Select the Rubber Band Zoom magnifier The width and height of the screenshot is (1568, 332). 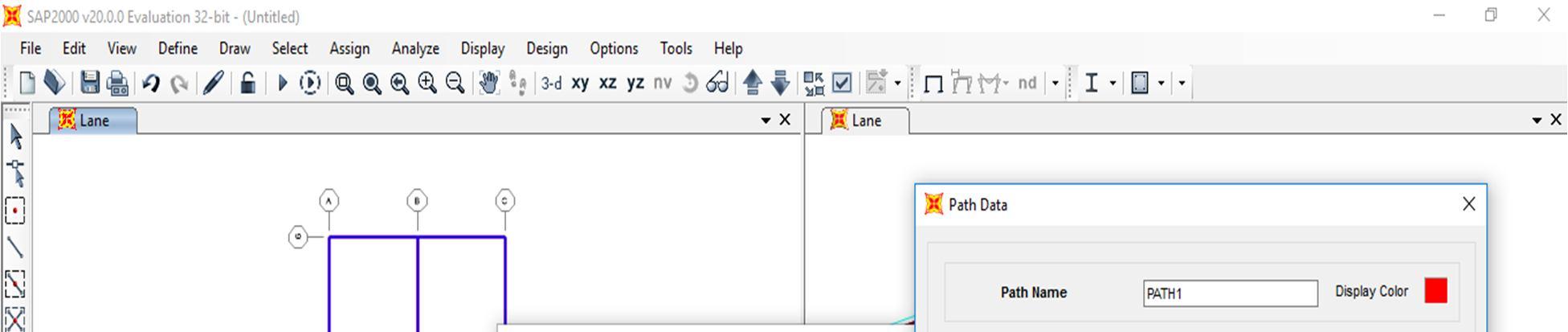345,84
